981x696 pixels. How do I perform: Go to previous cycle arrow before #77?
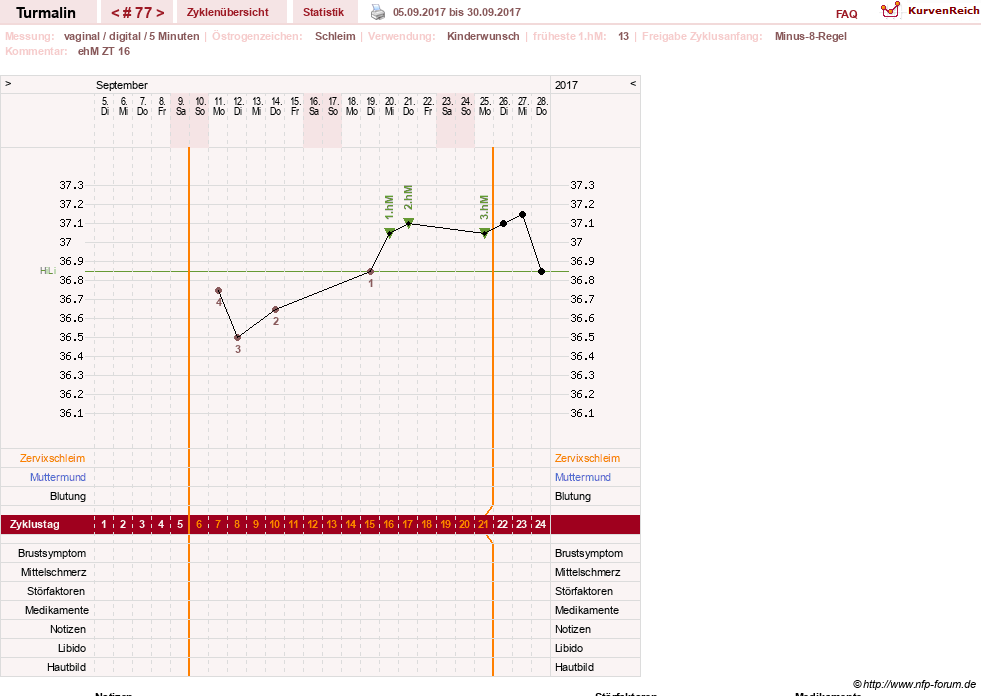point(115,13)
